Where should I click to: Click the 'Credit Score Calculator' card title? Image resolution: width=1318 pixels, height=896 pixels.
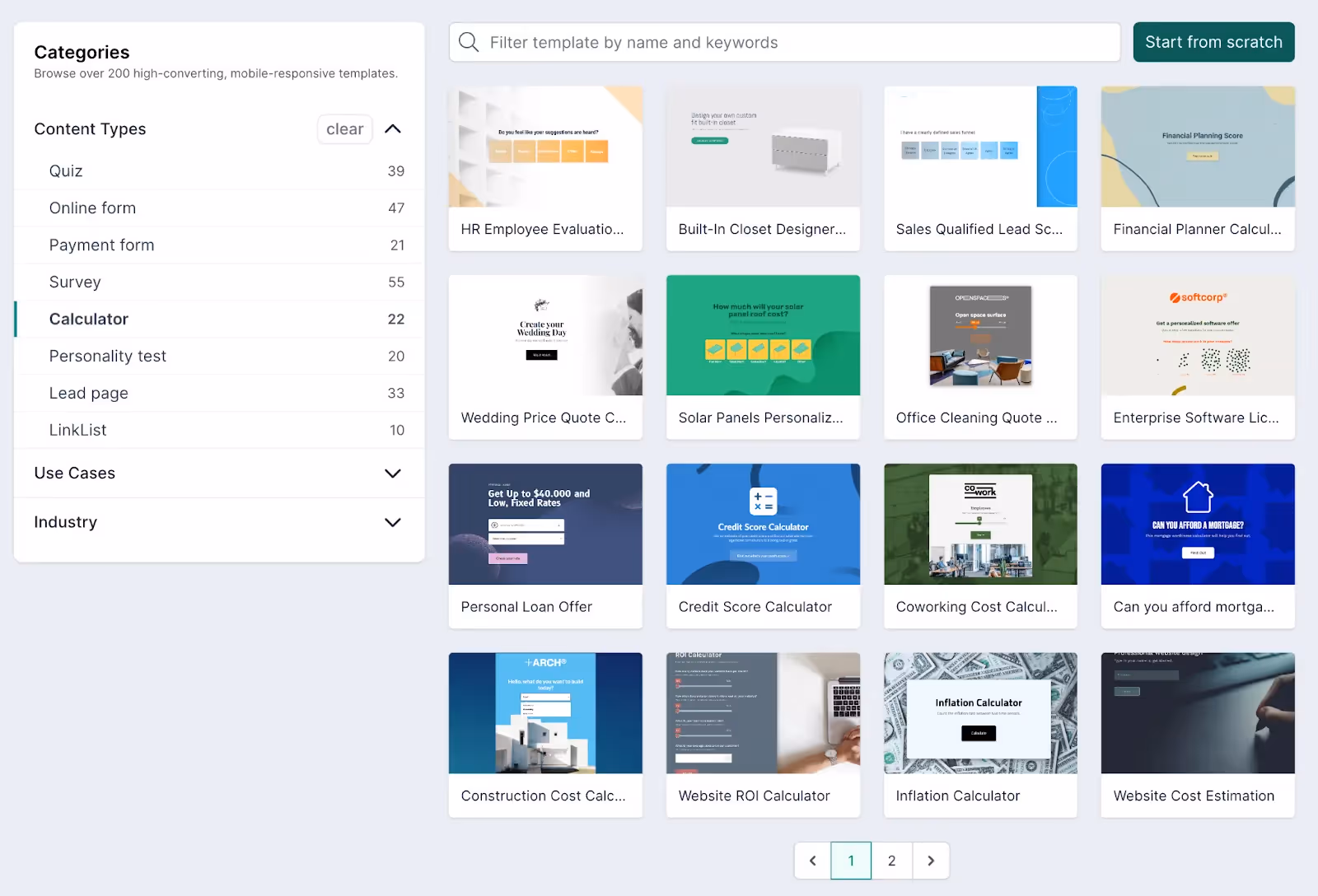(755, 607)
